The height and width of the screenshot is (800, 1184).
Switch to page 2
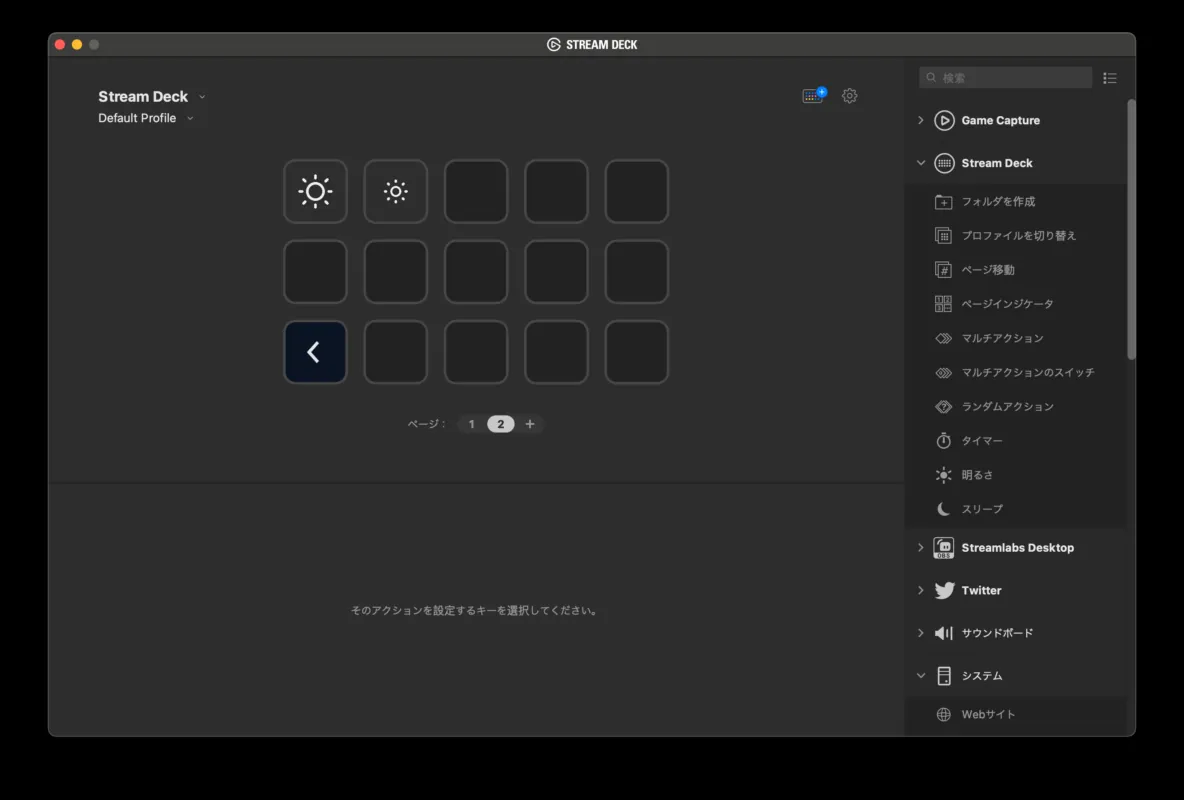click(x=501, y=424)
